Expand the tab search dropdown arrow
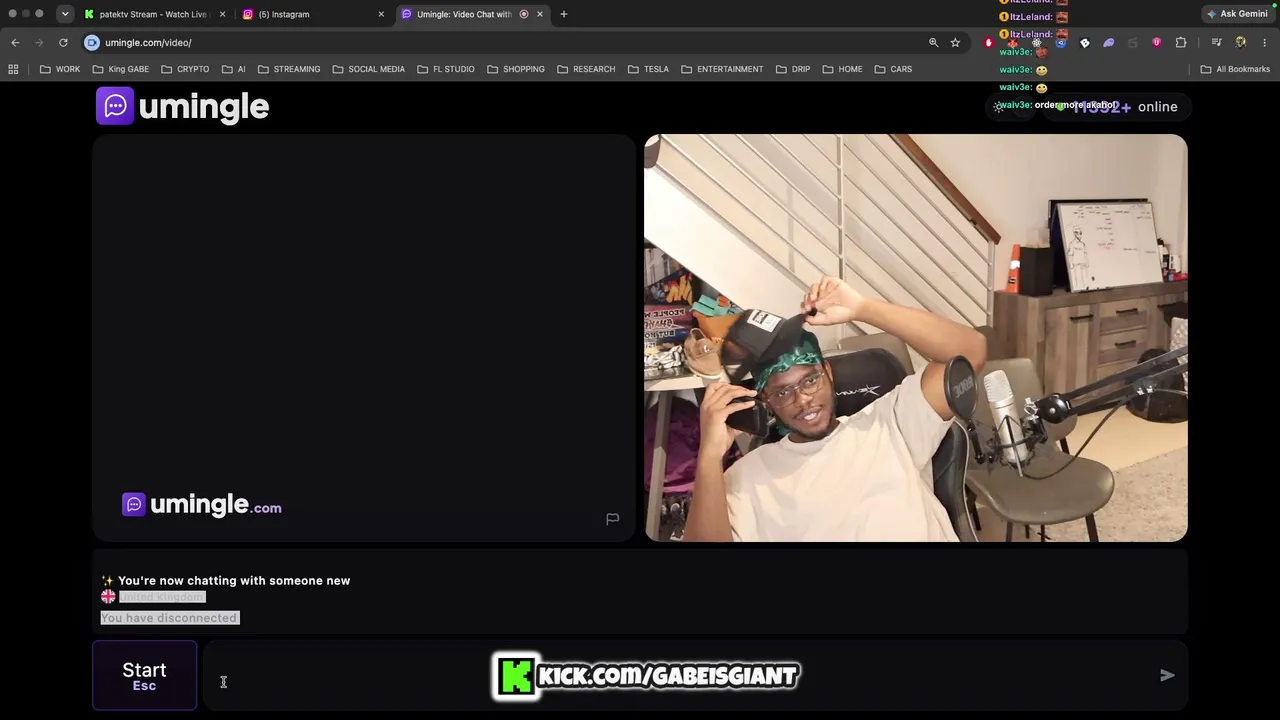This screenshot has height=720, width=1280. [x=65, y=14]
